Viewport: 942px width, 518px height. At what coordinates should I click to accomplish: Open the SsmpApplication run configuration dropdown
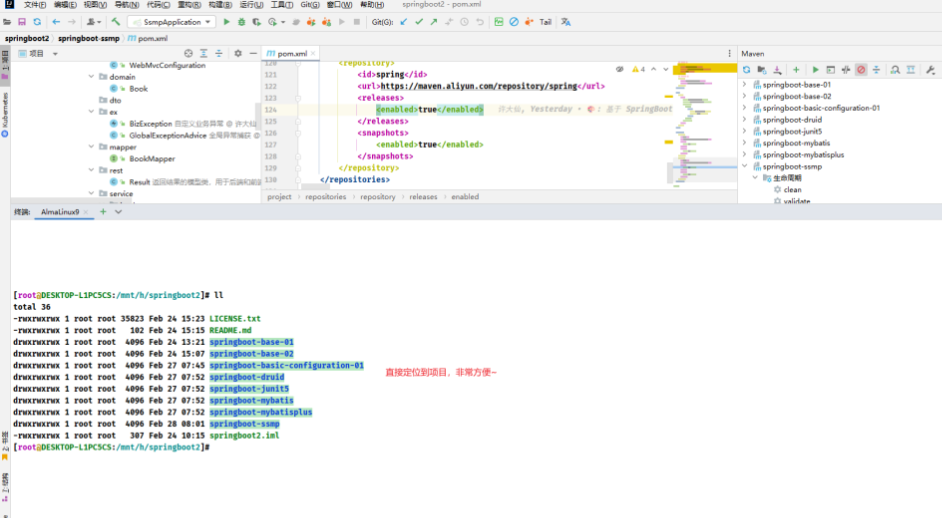point(172,21)
